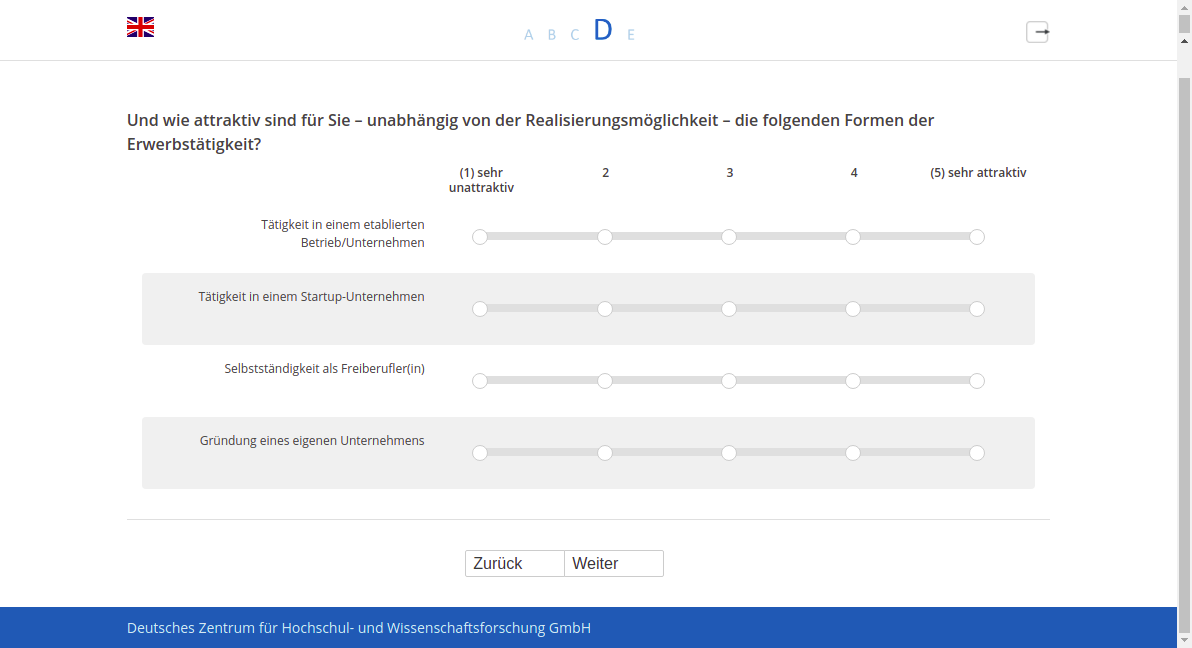Rate Gründung eines Unternehmens as 1
The height and width of the screenshot is (648, 1192).
(480, 453)
